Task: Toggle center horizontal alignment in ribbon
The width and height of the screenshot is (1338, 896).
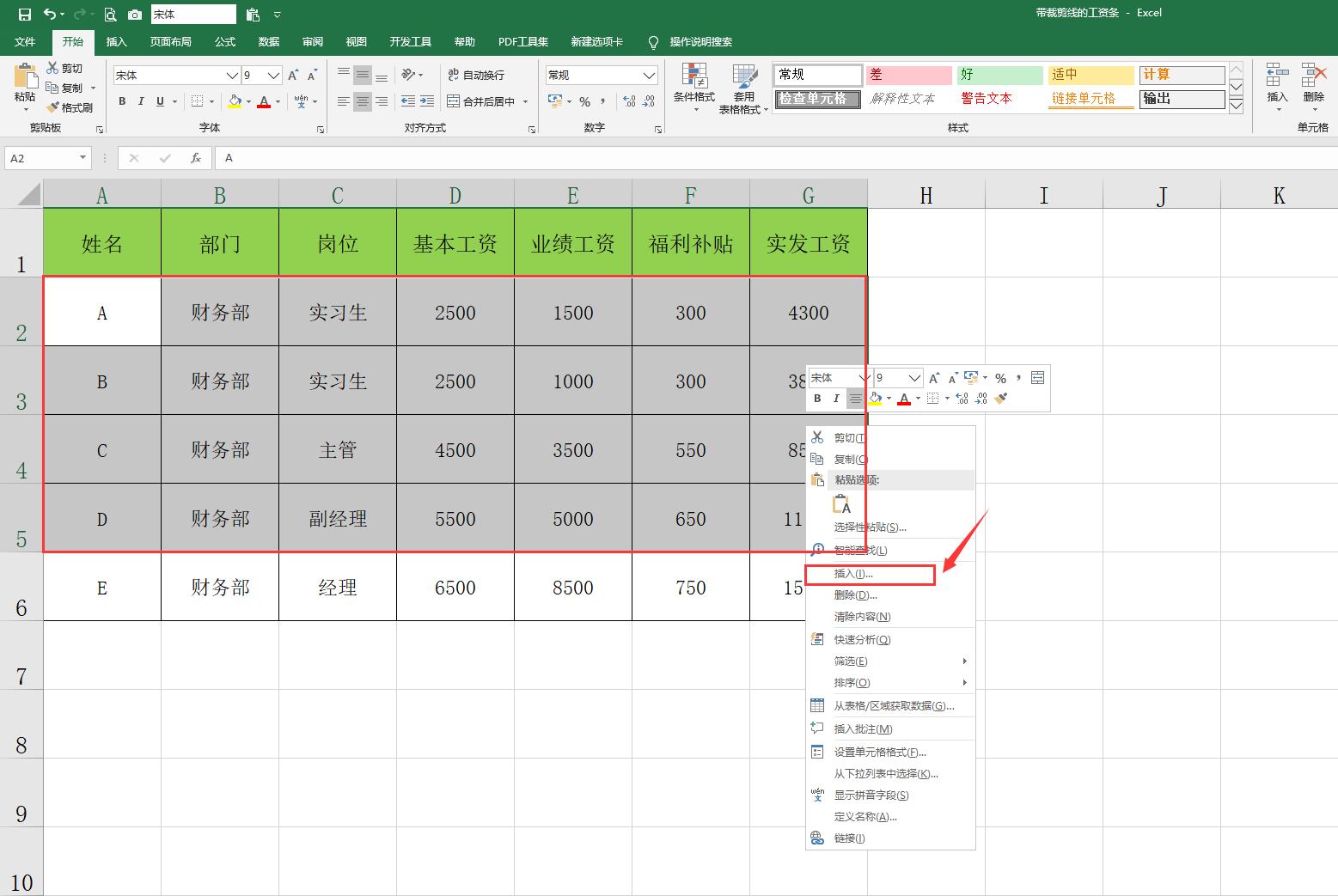Action: (x=363, y=101)
